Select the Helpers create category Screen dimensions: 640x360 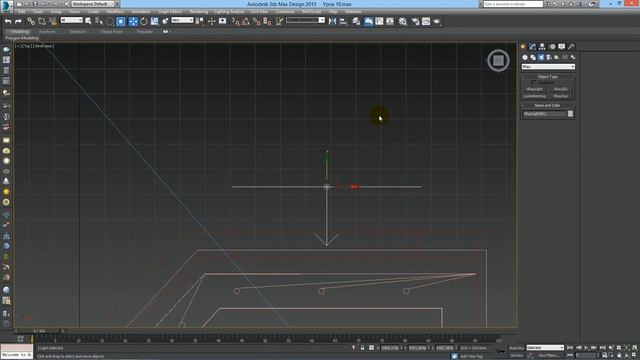click(x=557, y=58)
